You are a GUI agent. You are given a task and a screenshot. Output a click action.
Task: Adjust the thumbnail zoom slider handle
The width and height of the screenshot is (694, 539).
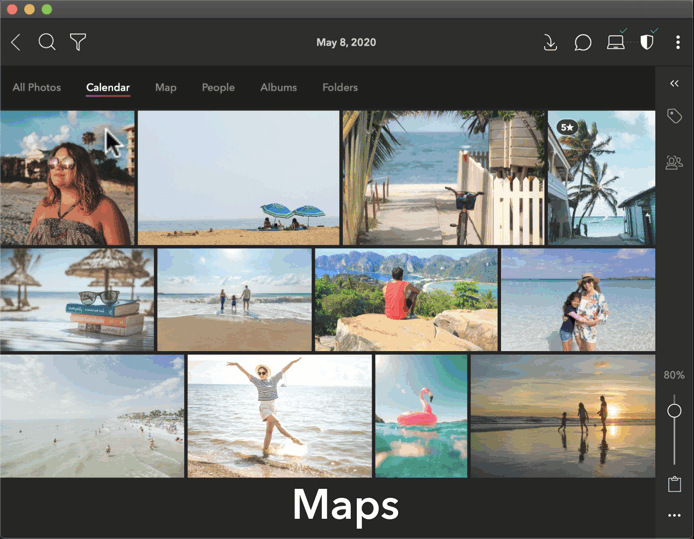(674, 411)
